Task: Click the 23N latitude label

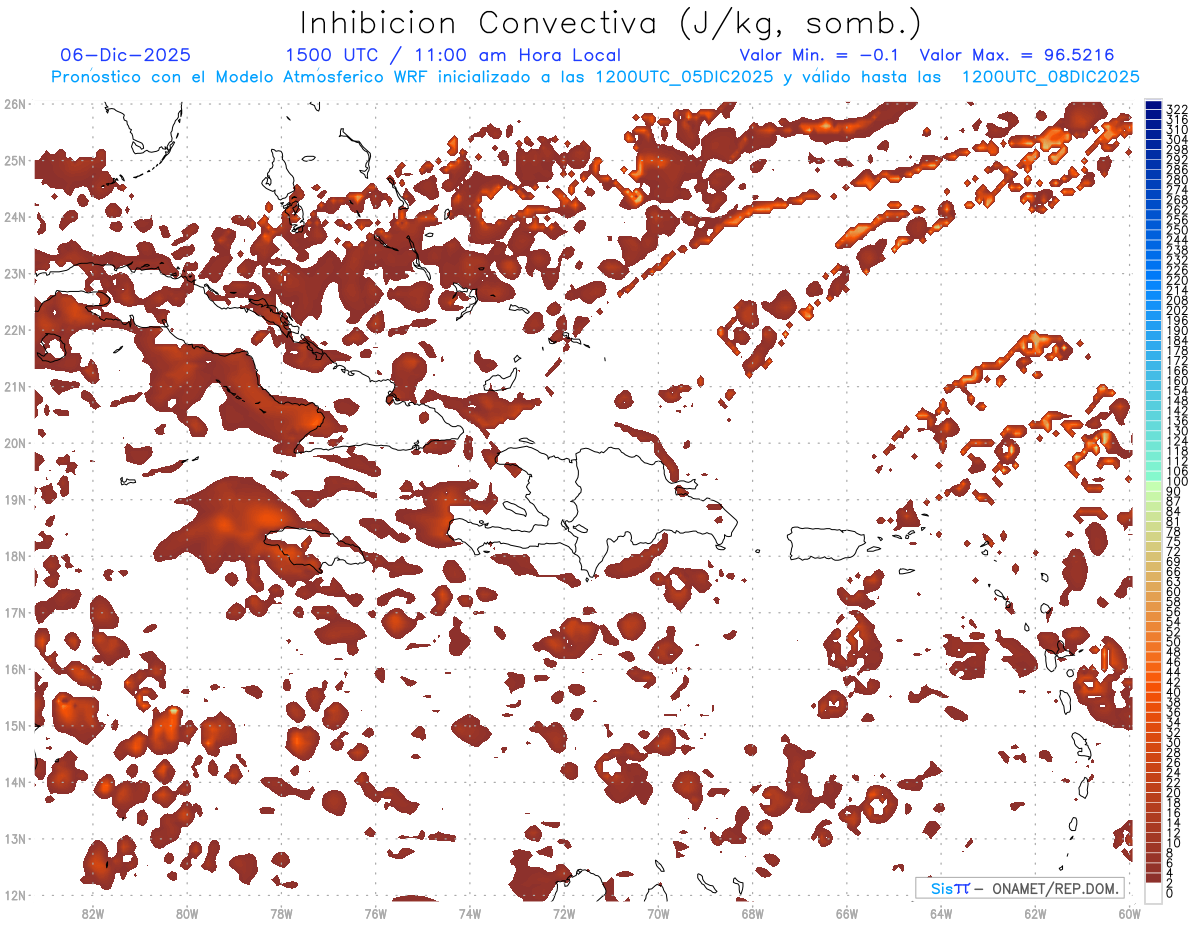Action: tap(14, 273)
